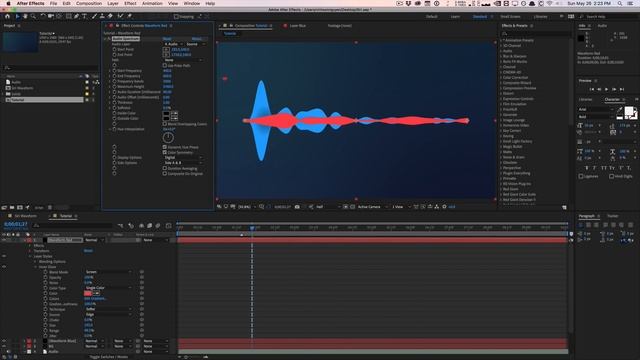
Task: Enable the Duration Averaging checkbox
Action: (165, 168)
